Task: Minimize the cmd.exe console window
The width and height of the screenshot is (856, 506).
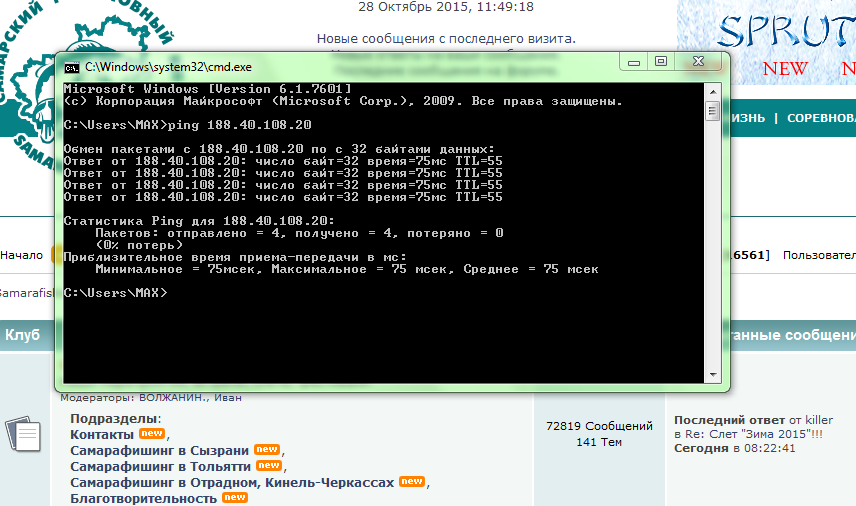Action: coord(633,62)
